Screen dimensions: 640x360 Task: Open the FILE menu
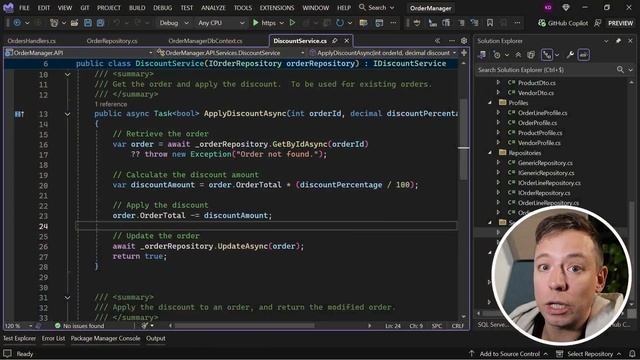tap(24, 8)
